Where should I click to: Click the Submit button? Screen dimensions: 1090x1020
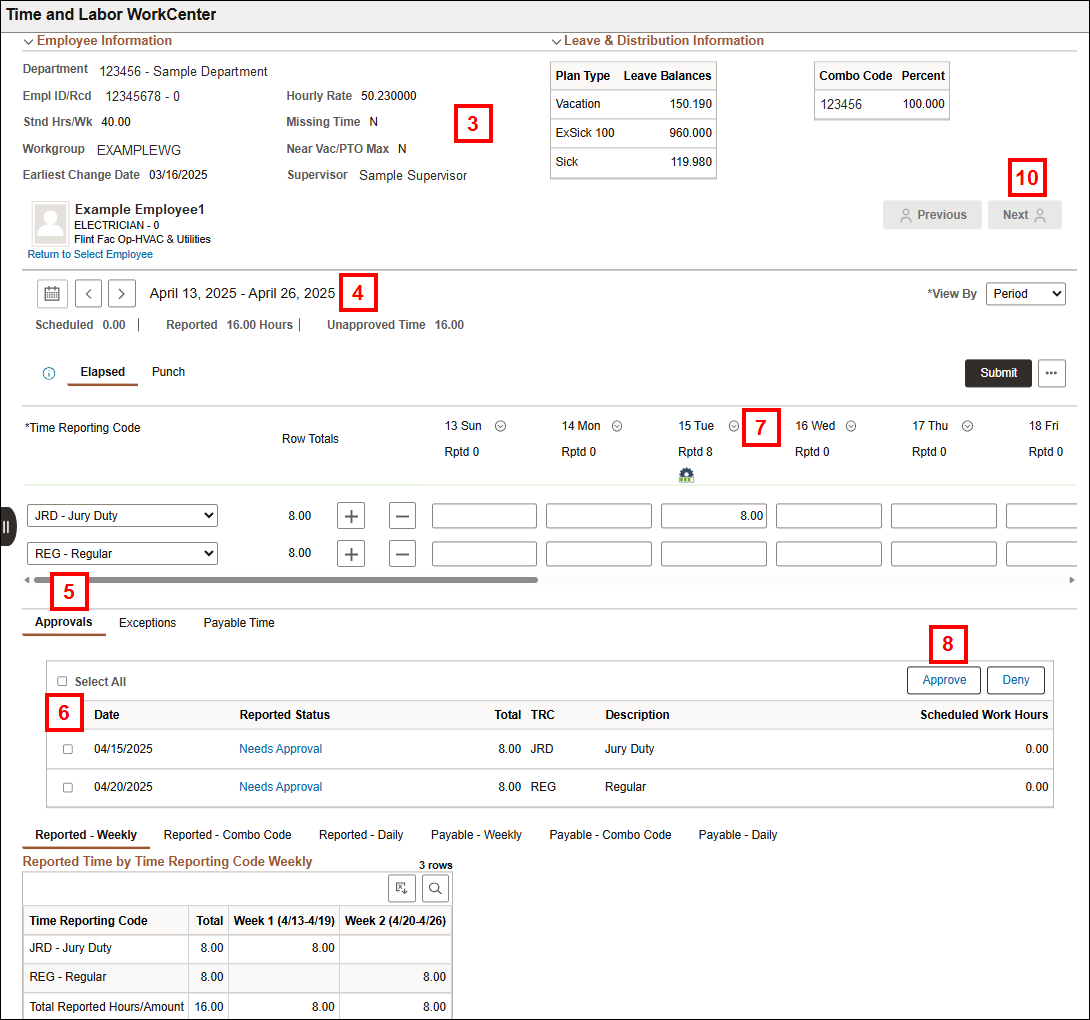998,373
